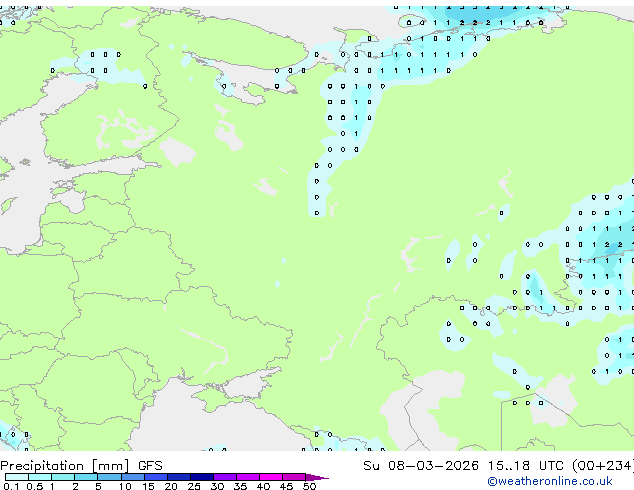This screenshot has width=634, height=490.
Task: Select the 2–5 mm legend swatch
Action: [86, 477]
